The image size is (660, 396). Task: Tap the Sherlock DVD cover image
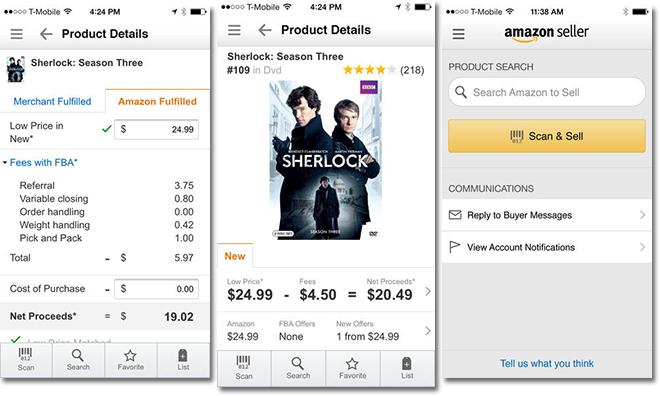point(325,160)
